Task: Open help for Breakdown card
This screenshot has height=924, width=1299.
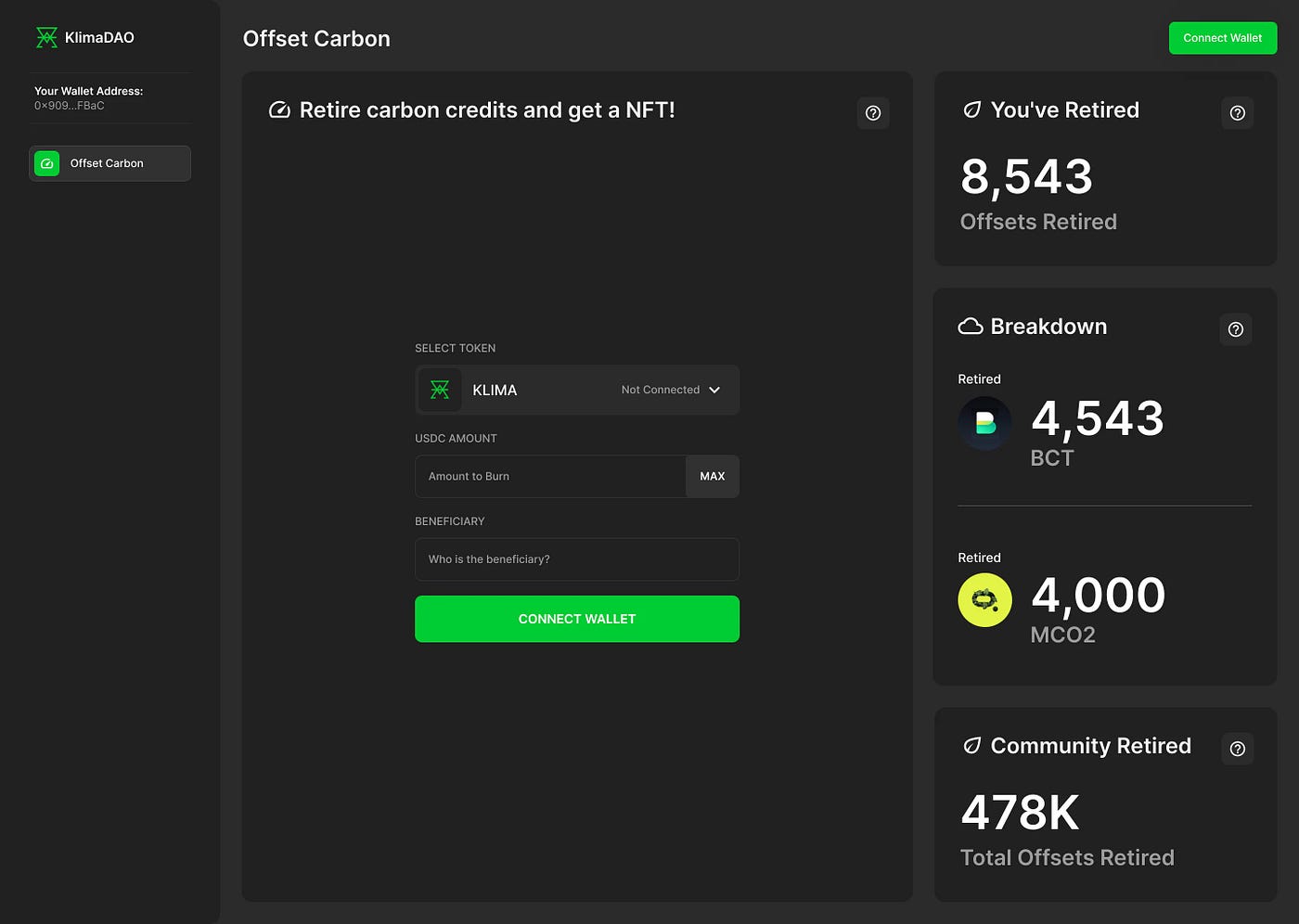Action: point(1235,329)
